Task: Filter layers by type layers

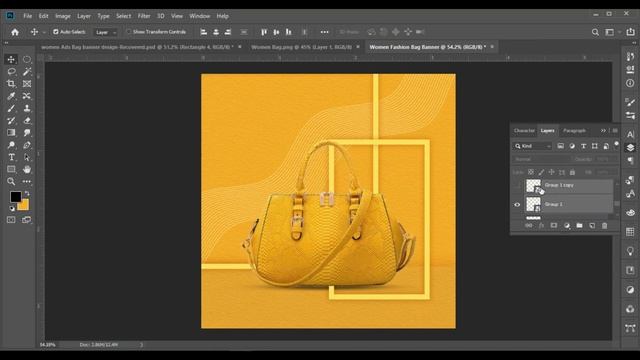Action: click(x=583, y=146)
